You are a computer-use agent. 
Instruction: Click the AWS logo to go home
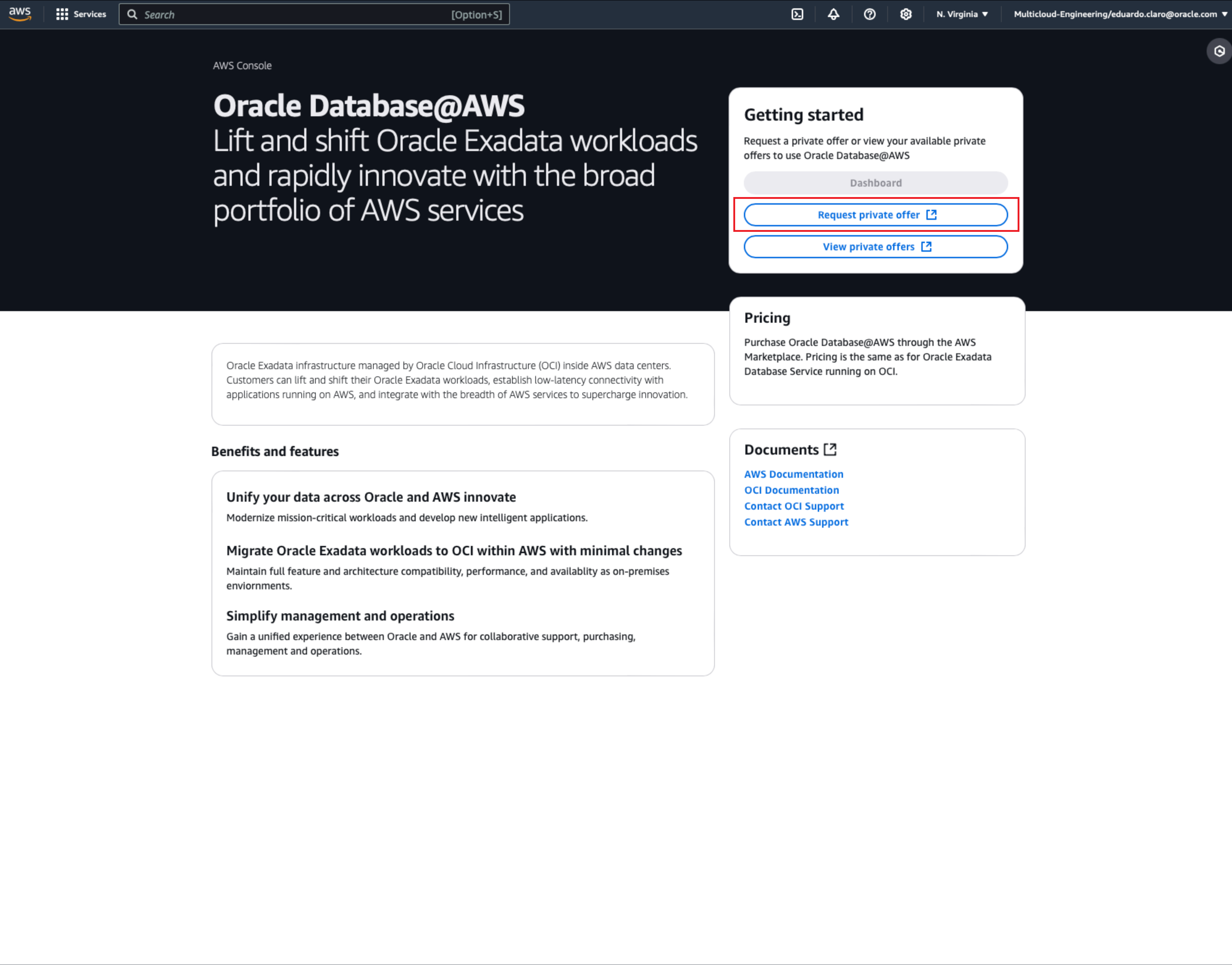(20, 14)
